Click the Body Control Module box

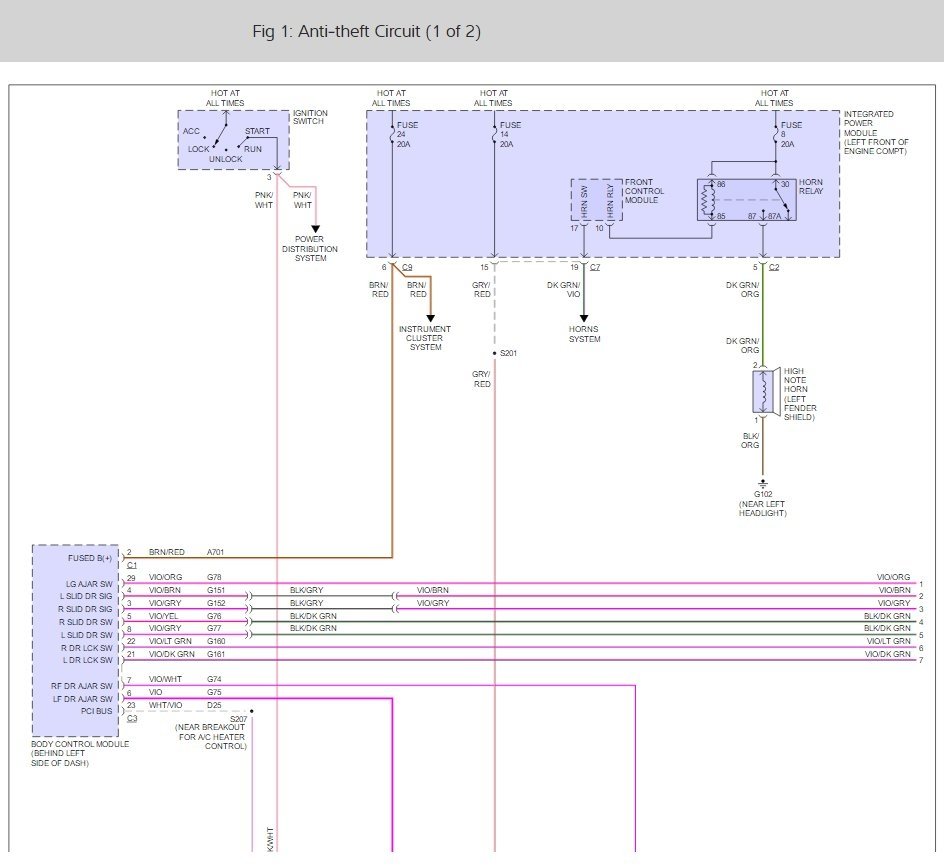pyautogui.click(x=75, y=641)
